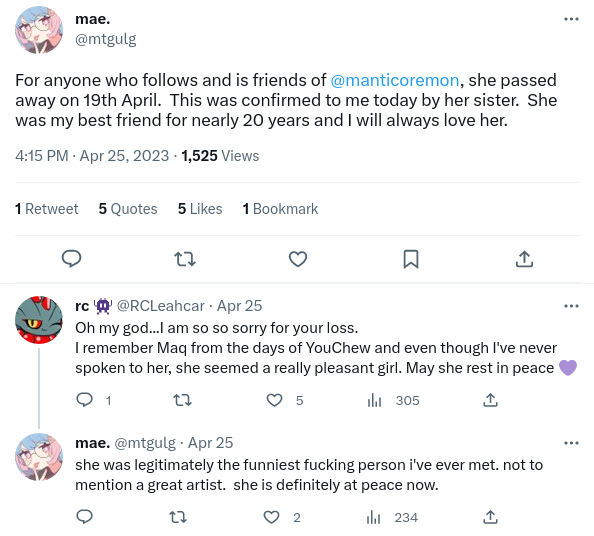This screenshot has height=536, width=594.
Task: Bookmark the main tweet
Action: pos(411,259)
